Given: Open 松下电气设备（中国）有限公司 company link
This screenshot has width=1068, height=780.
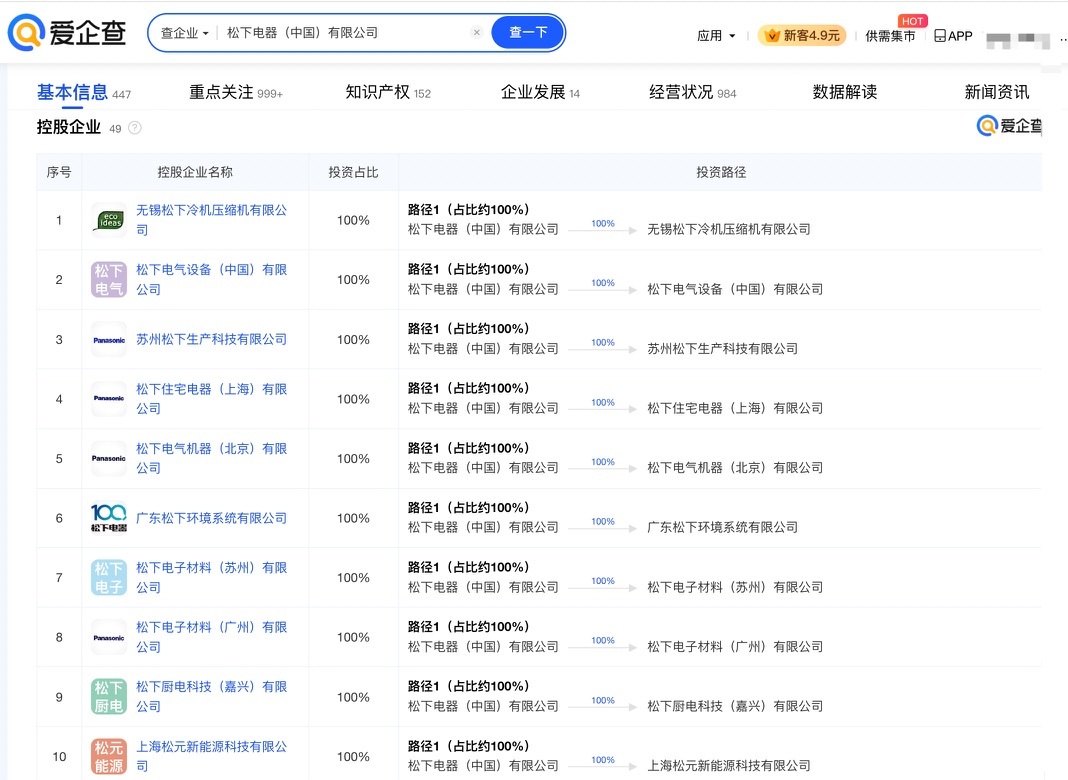Looking at the screenshot, I should 212,279.
